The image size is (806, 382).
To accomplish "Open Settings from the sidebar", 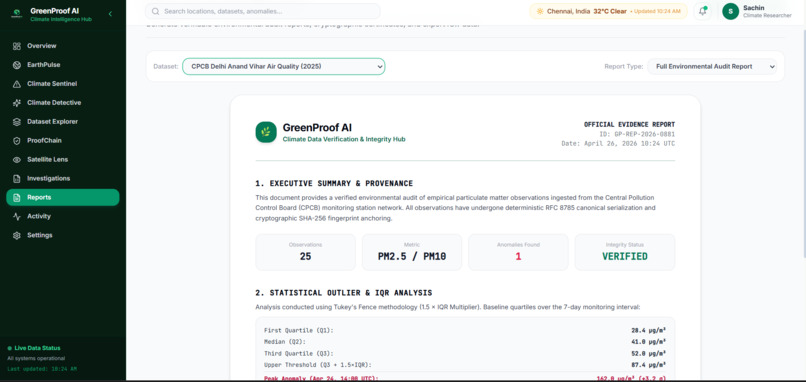I will click(63, 235).
